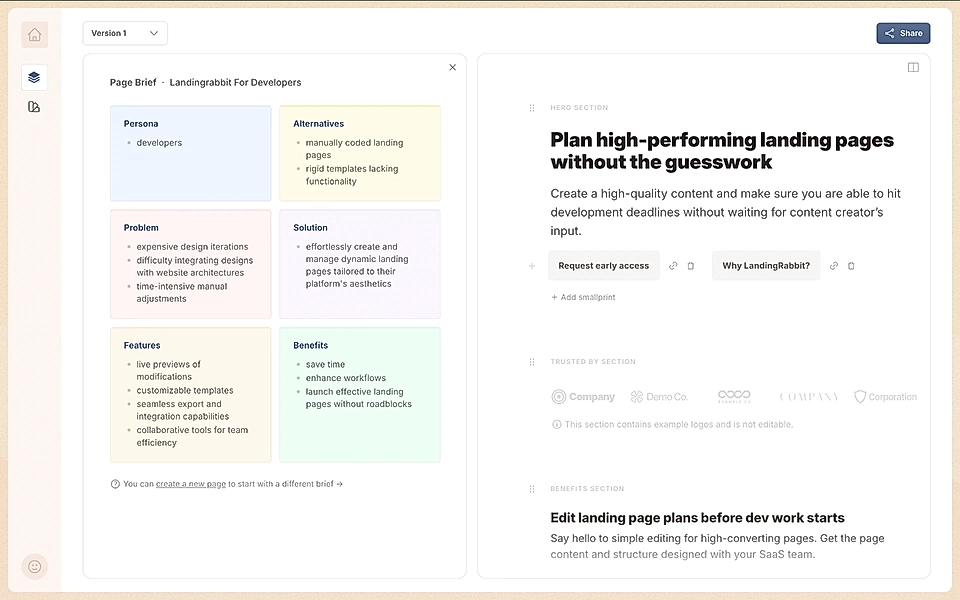960x600 pixels.
Task: Click the link icon beside Request early access
Action: 675,265
